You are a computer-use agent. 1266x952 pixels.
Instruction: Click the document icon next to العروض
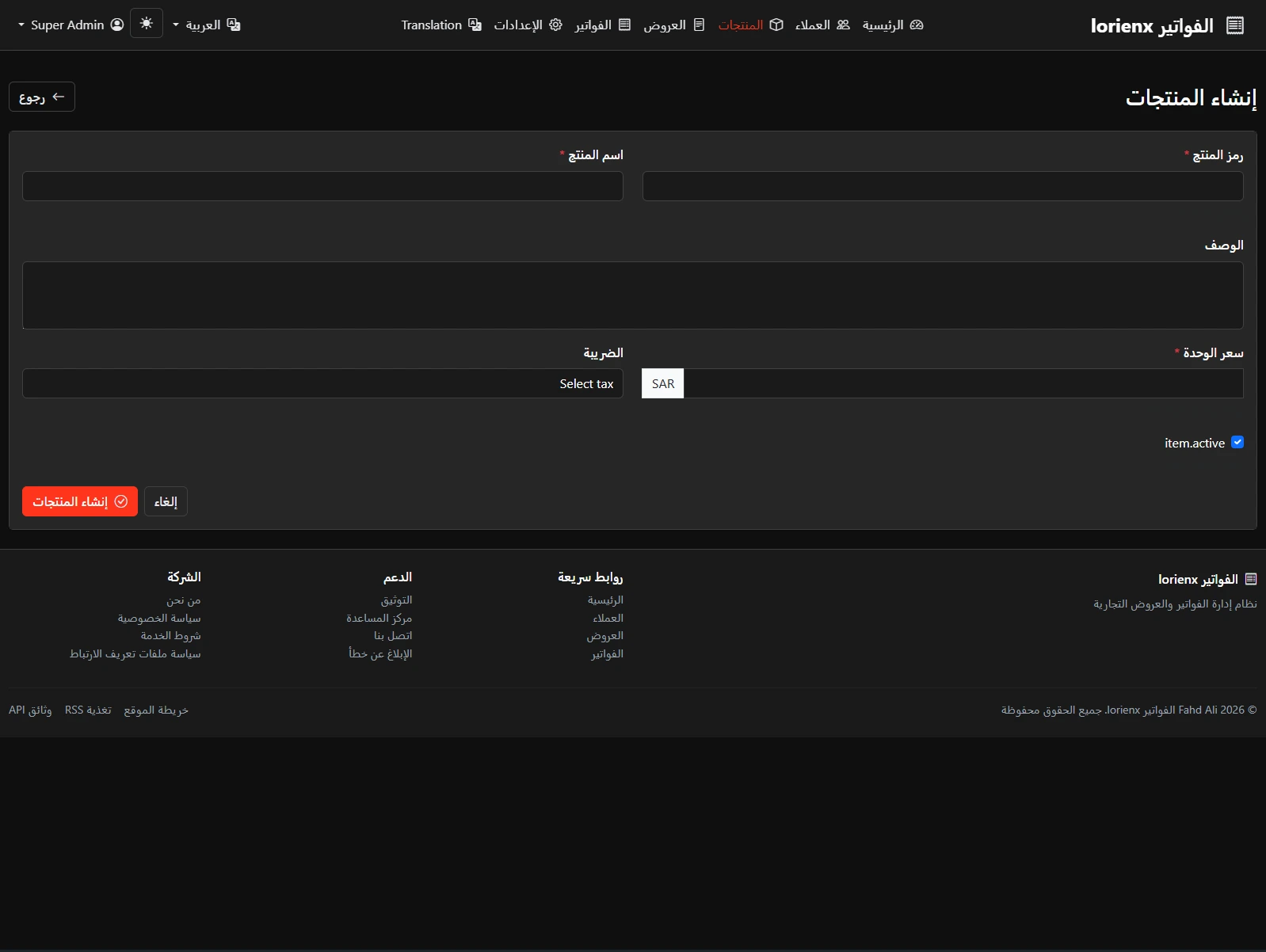pyautogui.click(x=699, y=25)
